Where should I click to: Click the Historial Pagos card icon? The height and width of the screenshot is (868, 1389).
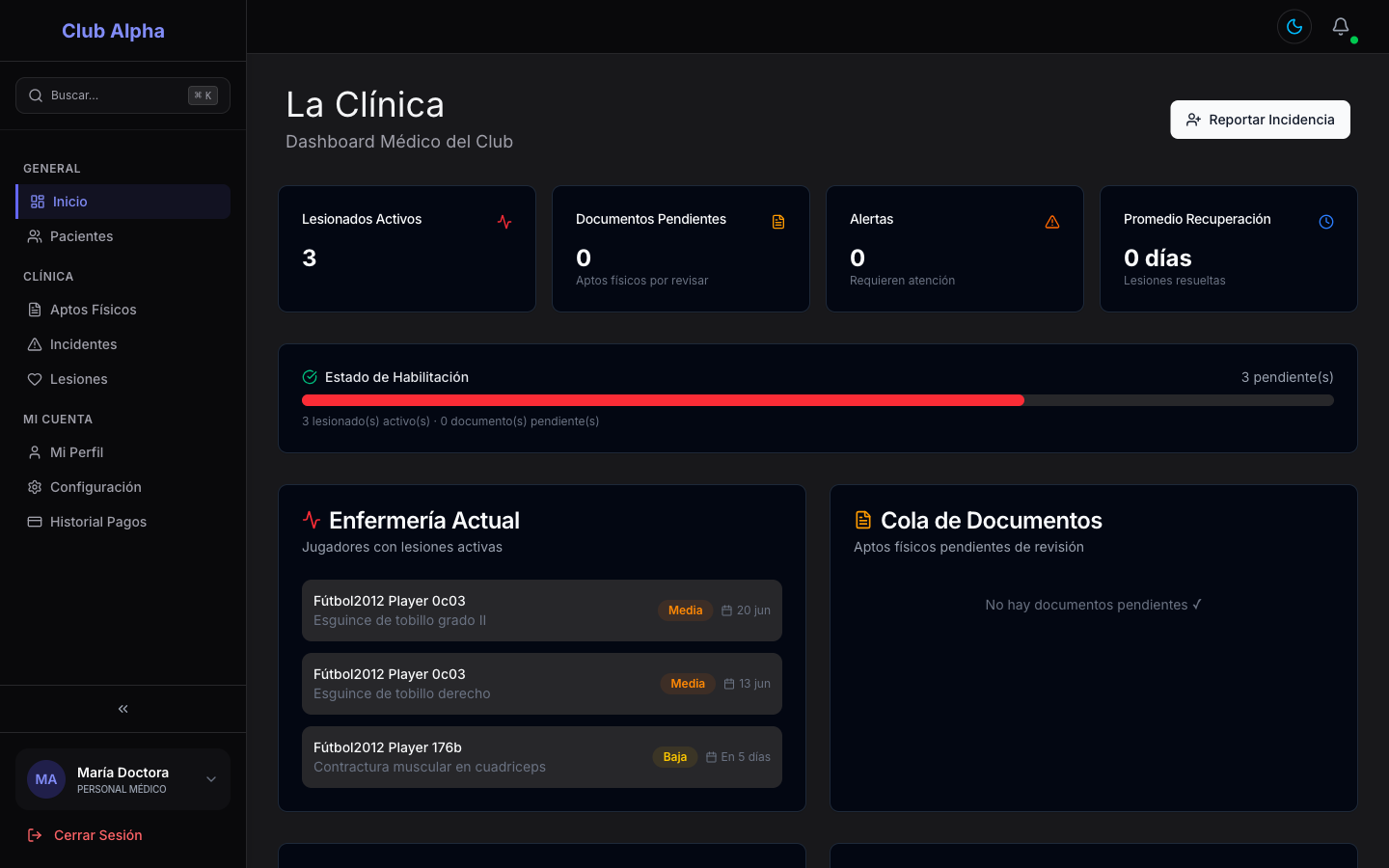(x=35, y=522)
